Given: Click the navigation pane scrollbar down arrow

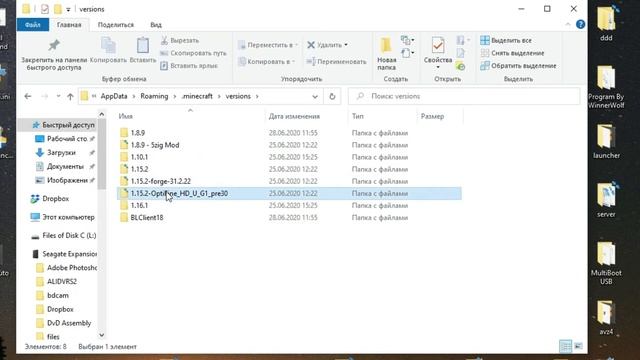Looking at the screenshot, I should (x=102, y=335).
